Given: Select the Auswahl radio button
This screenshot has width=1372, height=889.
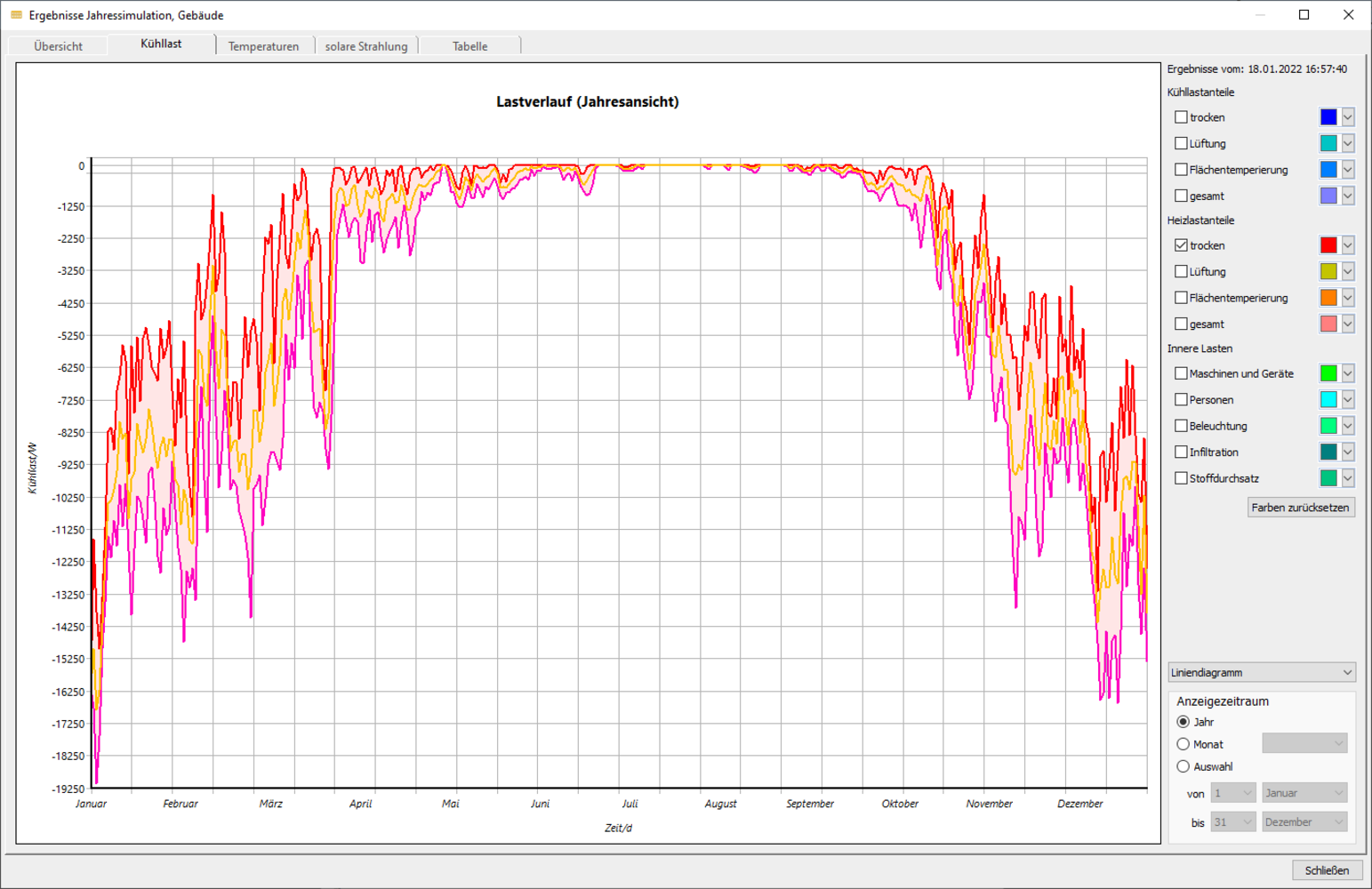Looking at the screenshot, I should coord(1183,766).
